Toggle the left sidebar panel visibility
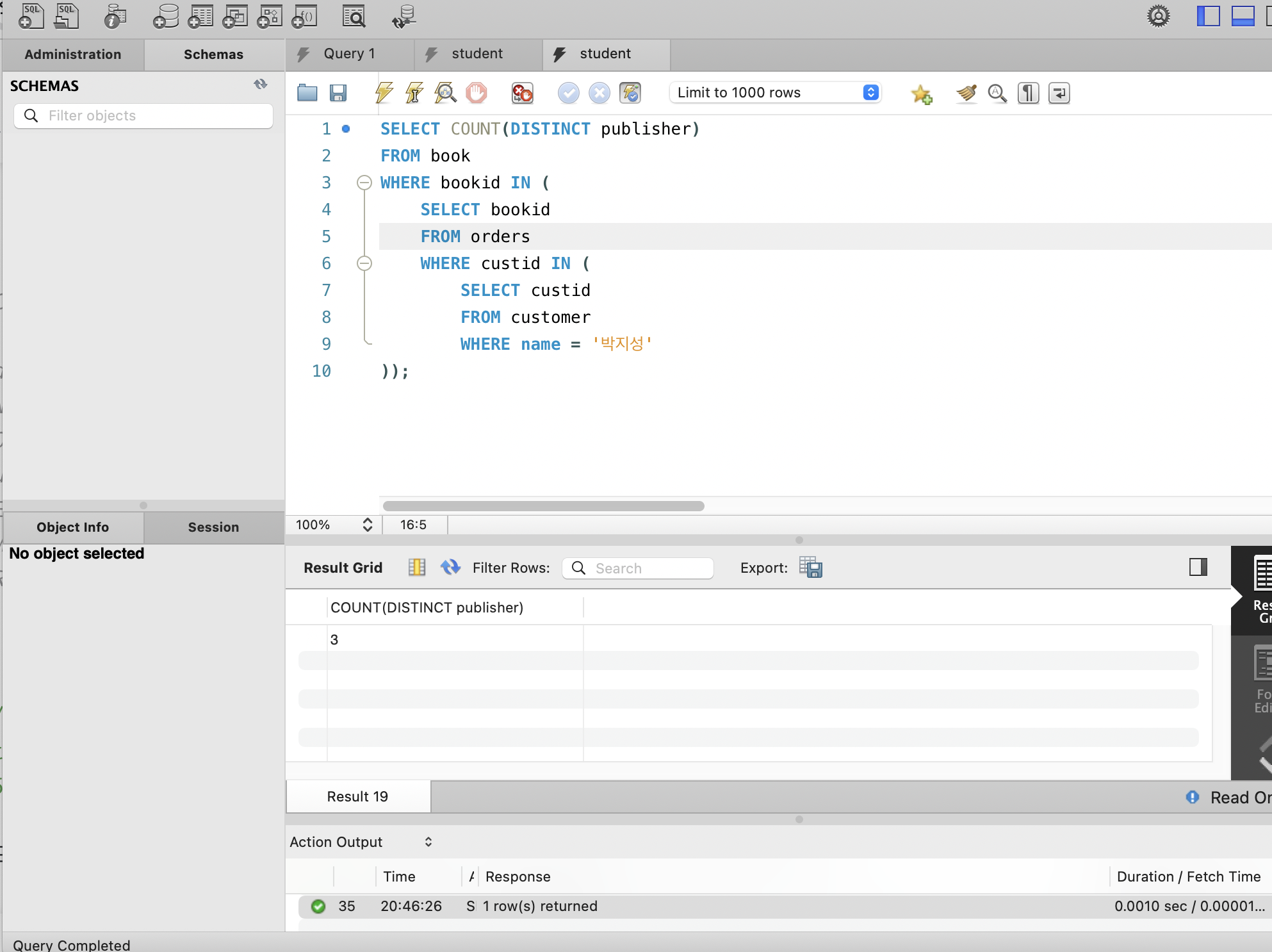Image resolution: width=1272 pixels, height=952 pixels. click(1208, 16)
